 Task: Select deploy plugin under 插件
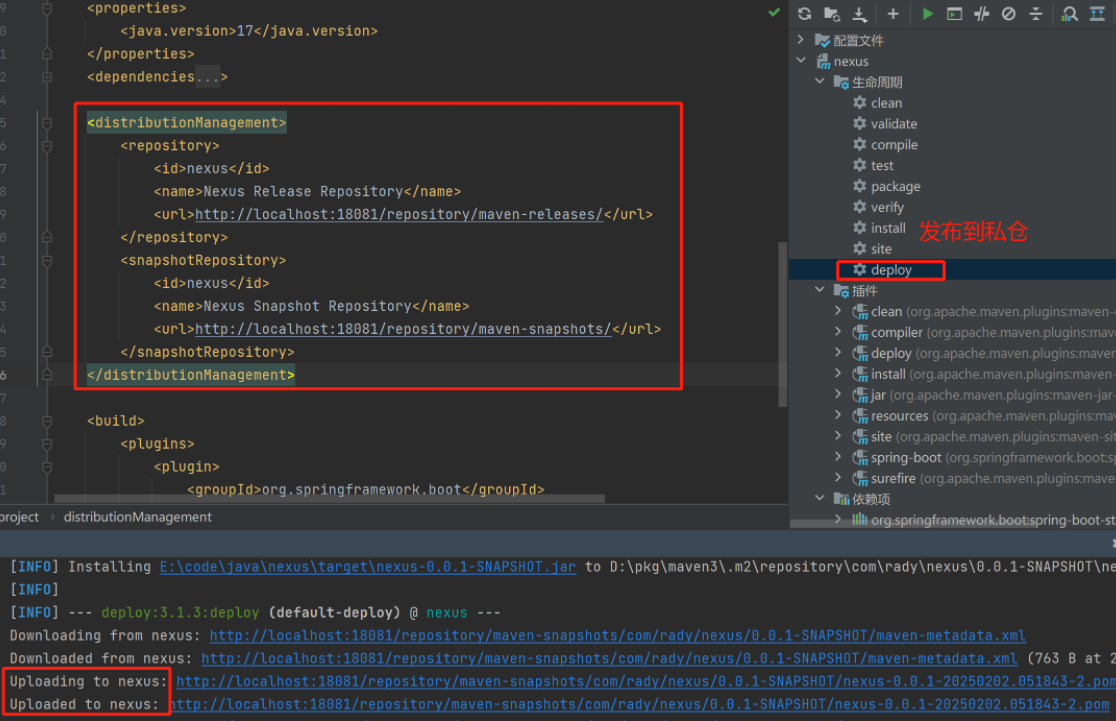click(984, 353)
